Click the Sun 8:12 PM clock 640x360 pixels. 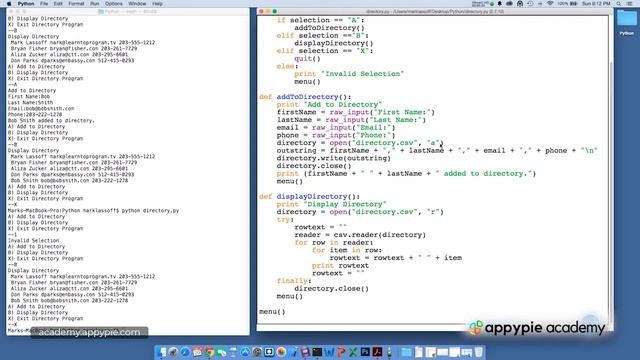[596, 4]
